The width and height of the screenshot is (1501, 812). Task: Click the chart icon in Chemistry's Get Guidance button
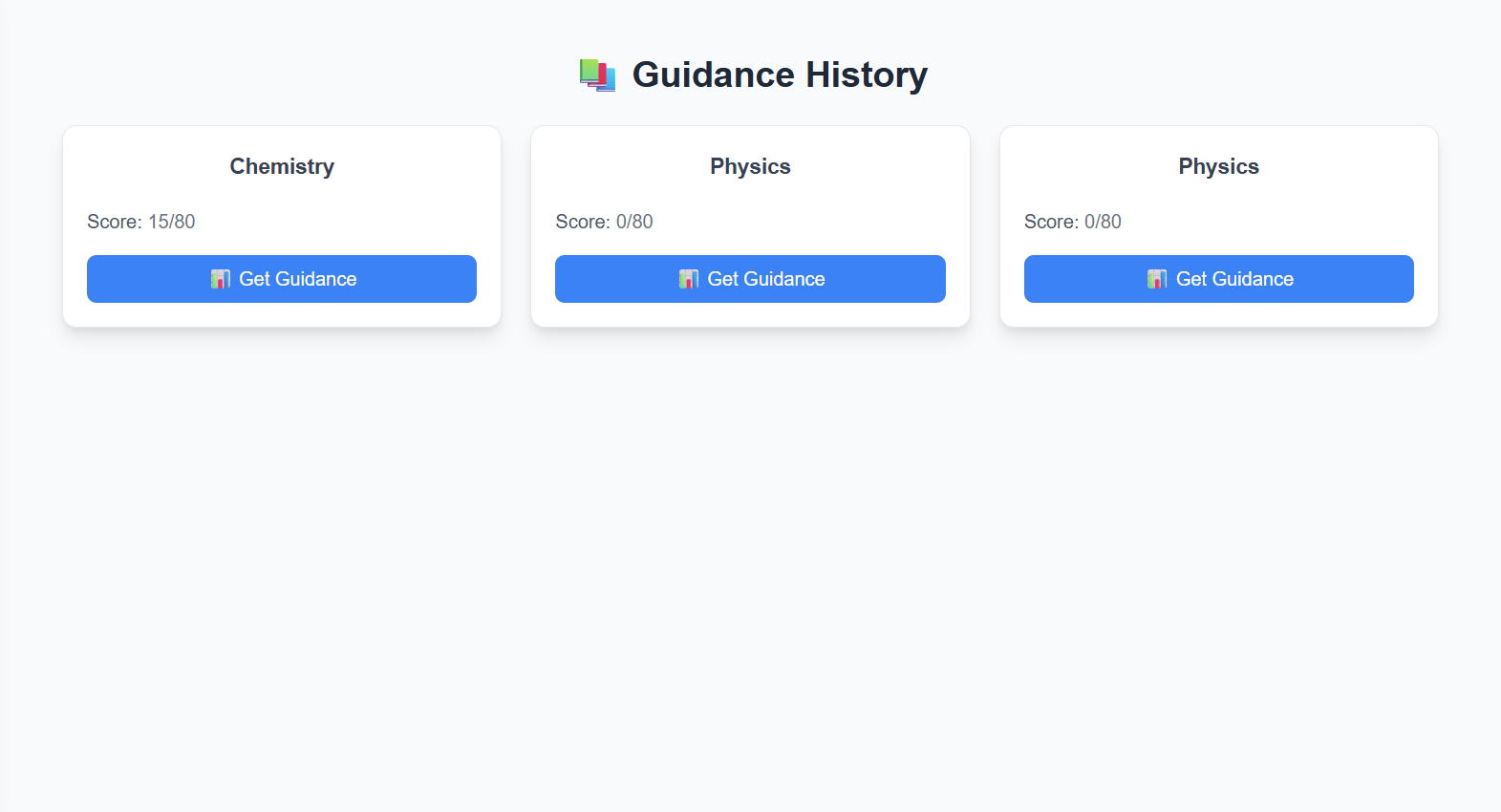[x=221, y=279]
